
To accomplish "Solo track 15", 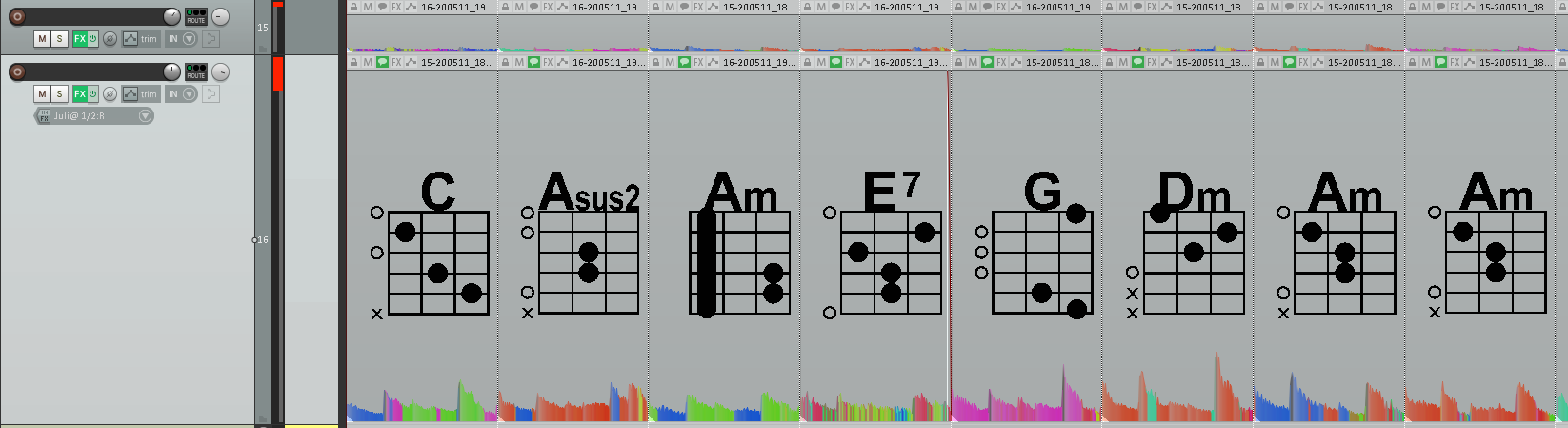I will [59, 39].
